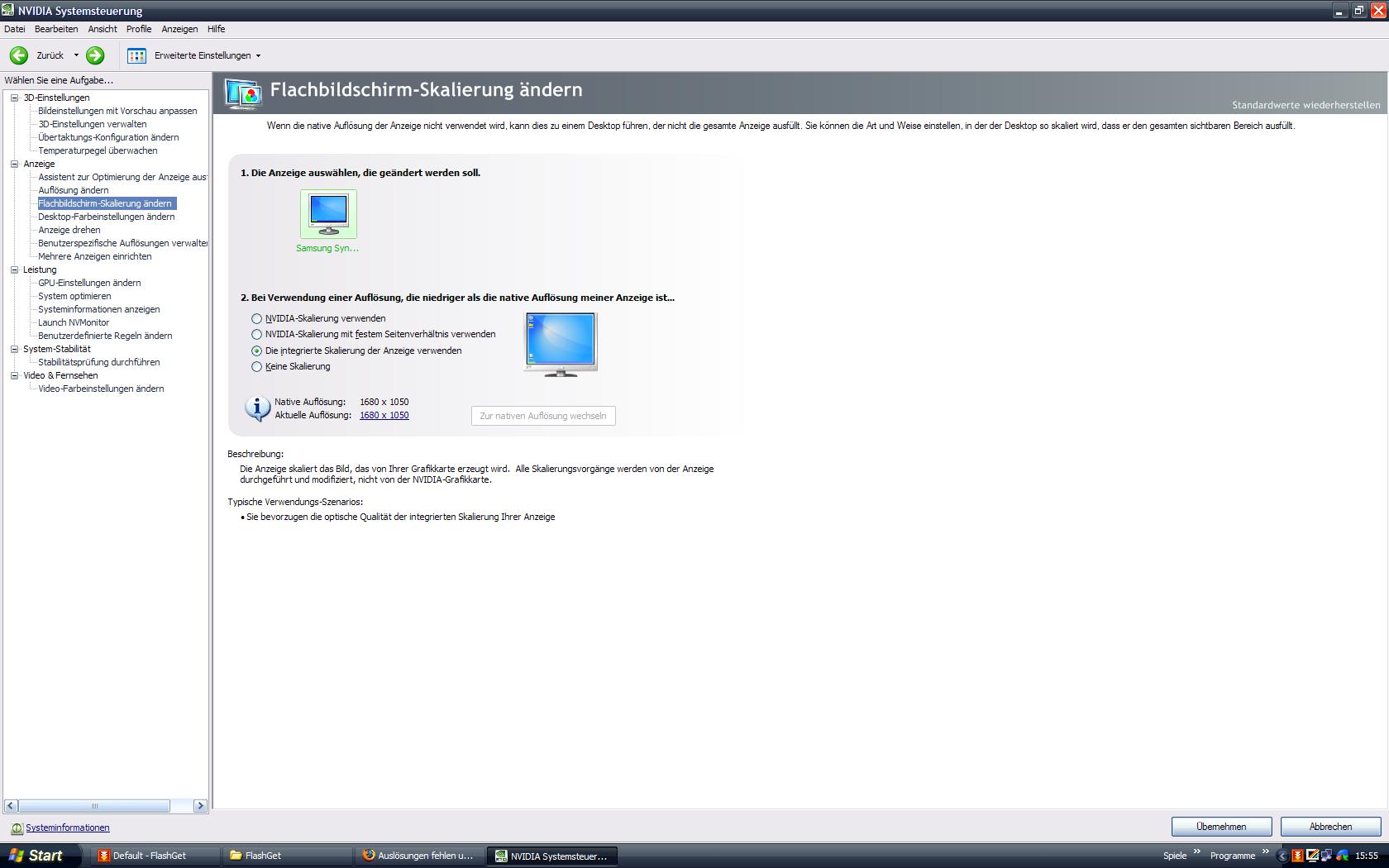This screenshot has width=1389, height=868.
Task: Open Benutzerdefinierte Regeln ändern
Action: pyautogui.click(x=105, y=336)
